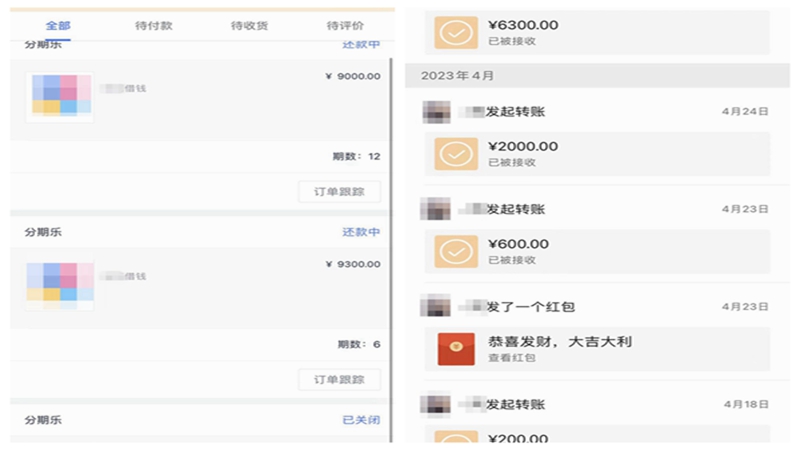Screen dimensions: 800x450
Task: Click 还款中 status on ¥9300.00 order
Action: click(361, 232)
